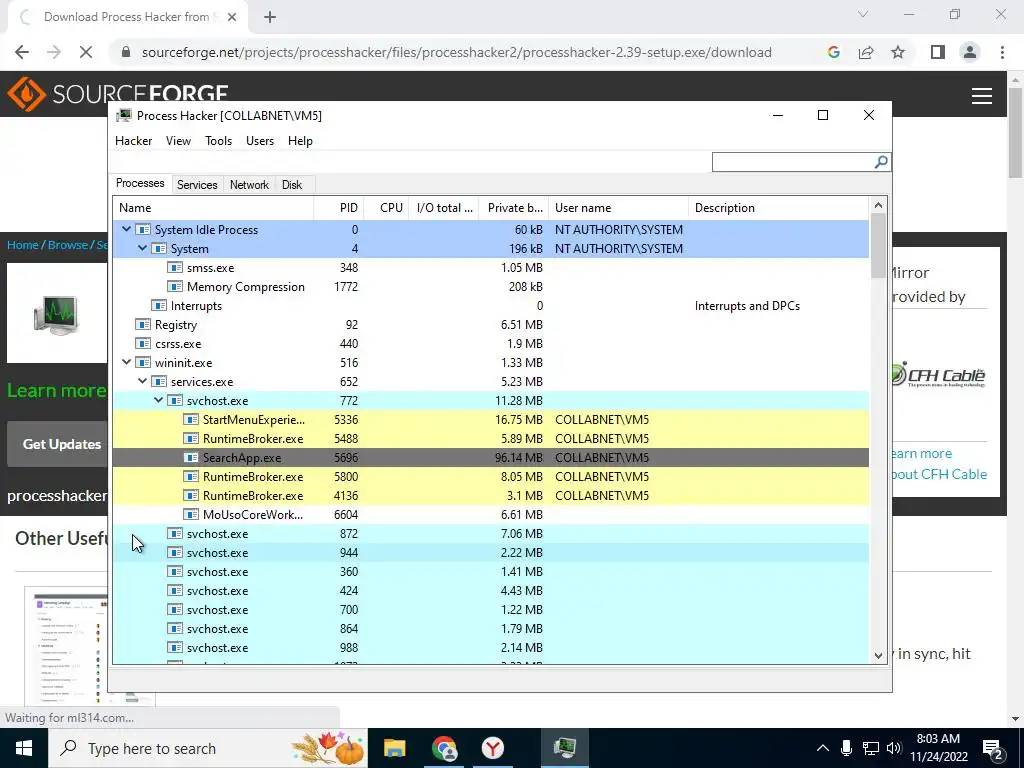Switch to the Disk tab
1024x768 pixels.
[x=292, y=185]
